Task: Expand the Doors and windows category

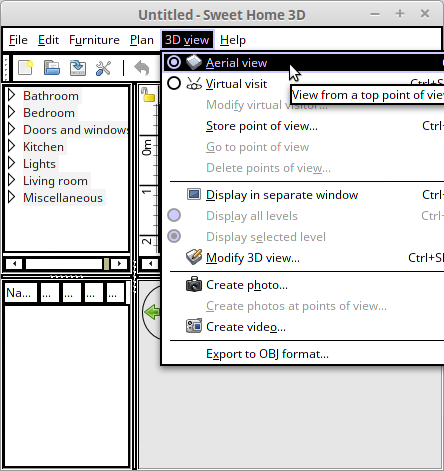Action: point(12,129)
